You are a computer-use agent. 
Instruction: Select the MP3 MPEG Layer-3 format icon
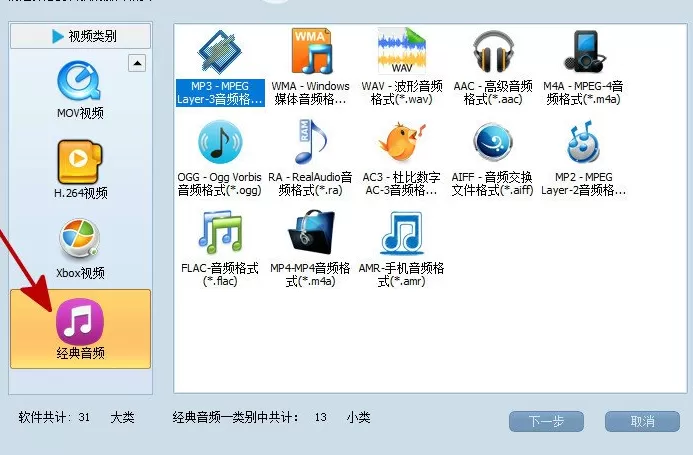pyautogui.click(x=220, y=52)
